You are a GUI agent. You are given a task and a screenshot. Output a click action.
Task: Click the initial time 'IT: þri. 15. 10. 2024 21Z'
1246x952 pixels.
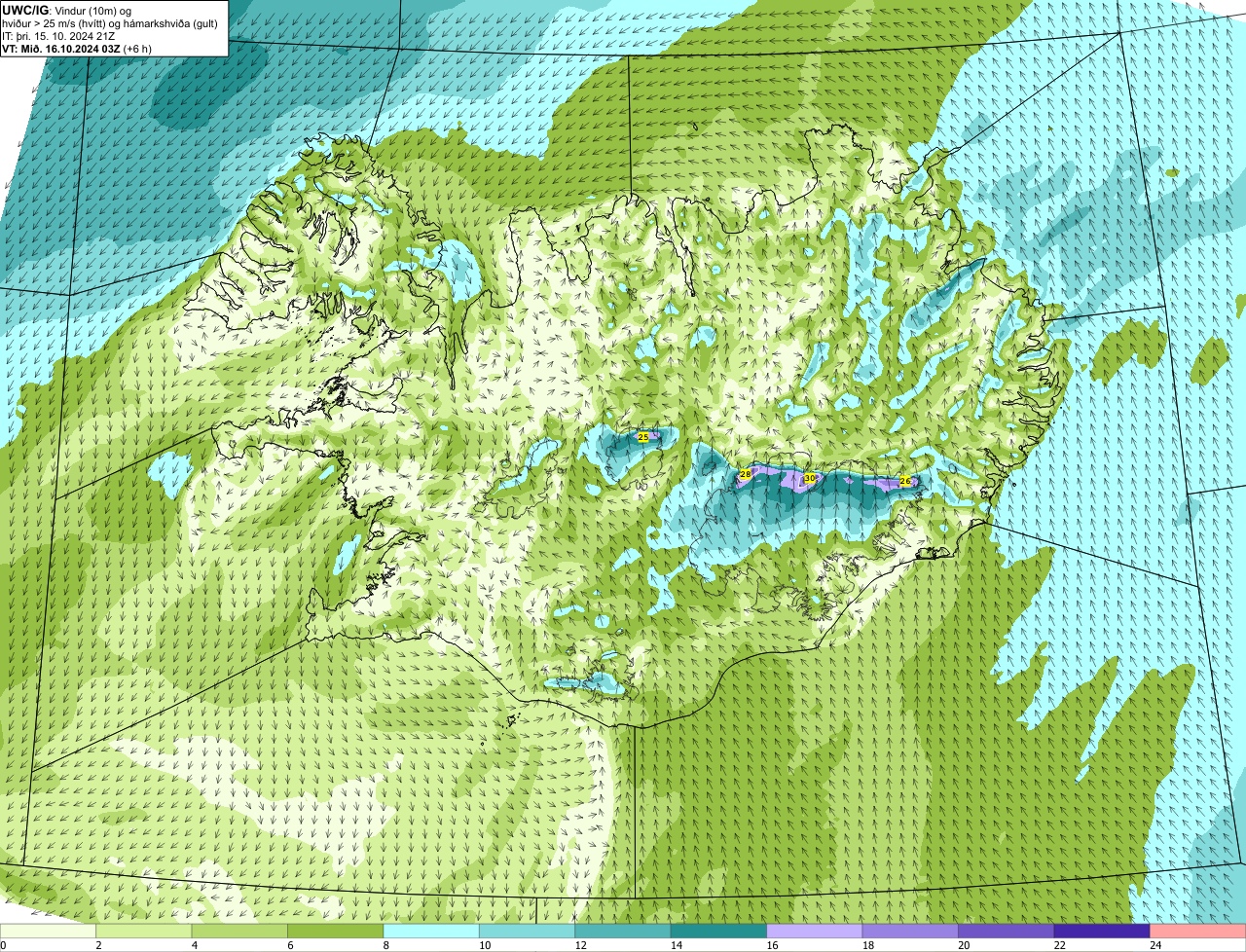pyautogui.click(x=58, y=36)
